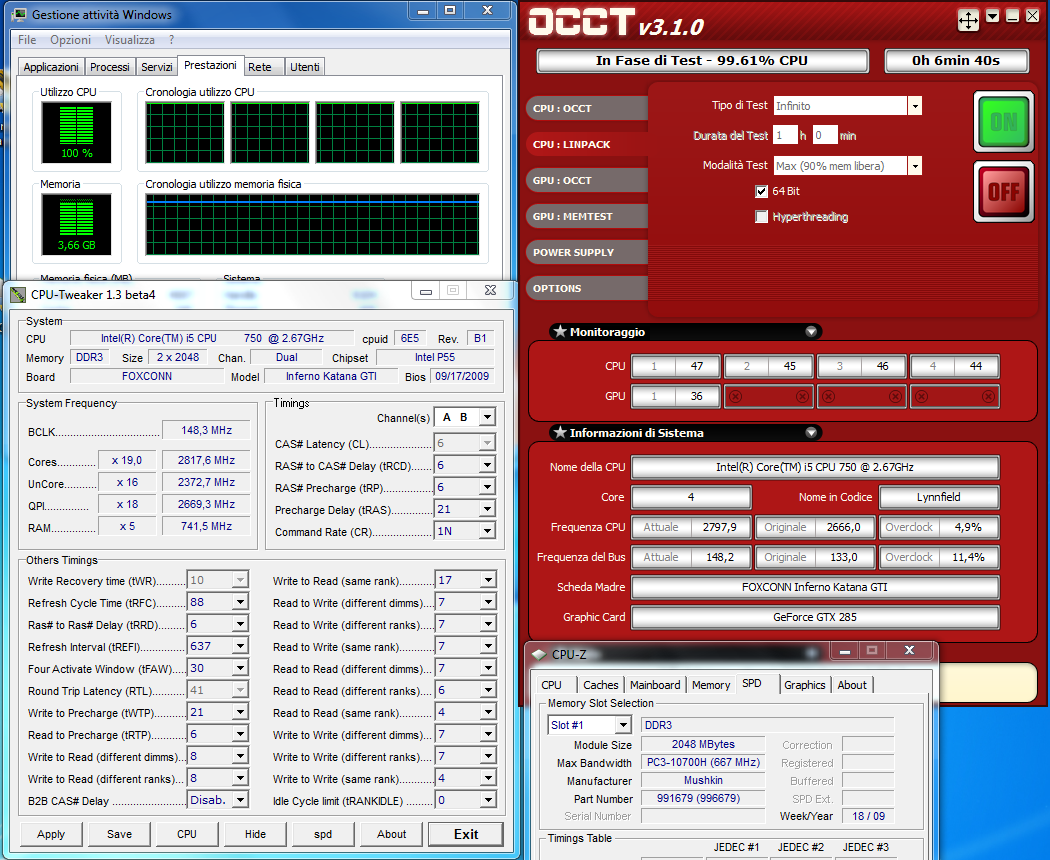Uncheck the 64 Bit checkbox in OCCT

(x=761, y=192)
